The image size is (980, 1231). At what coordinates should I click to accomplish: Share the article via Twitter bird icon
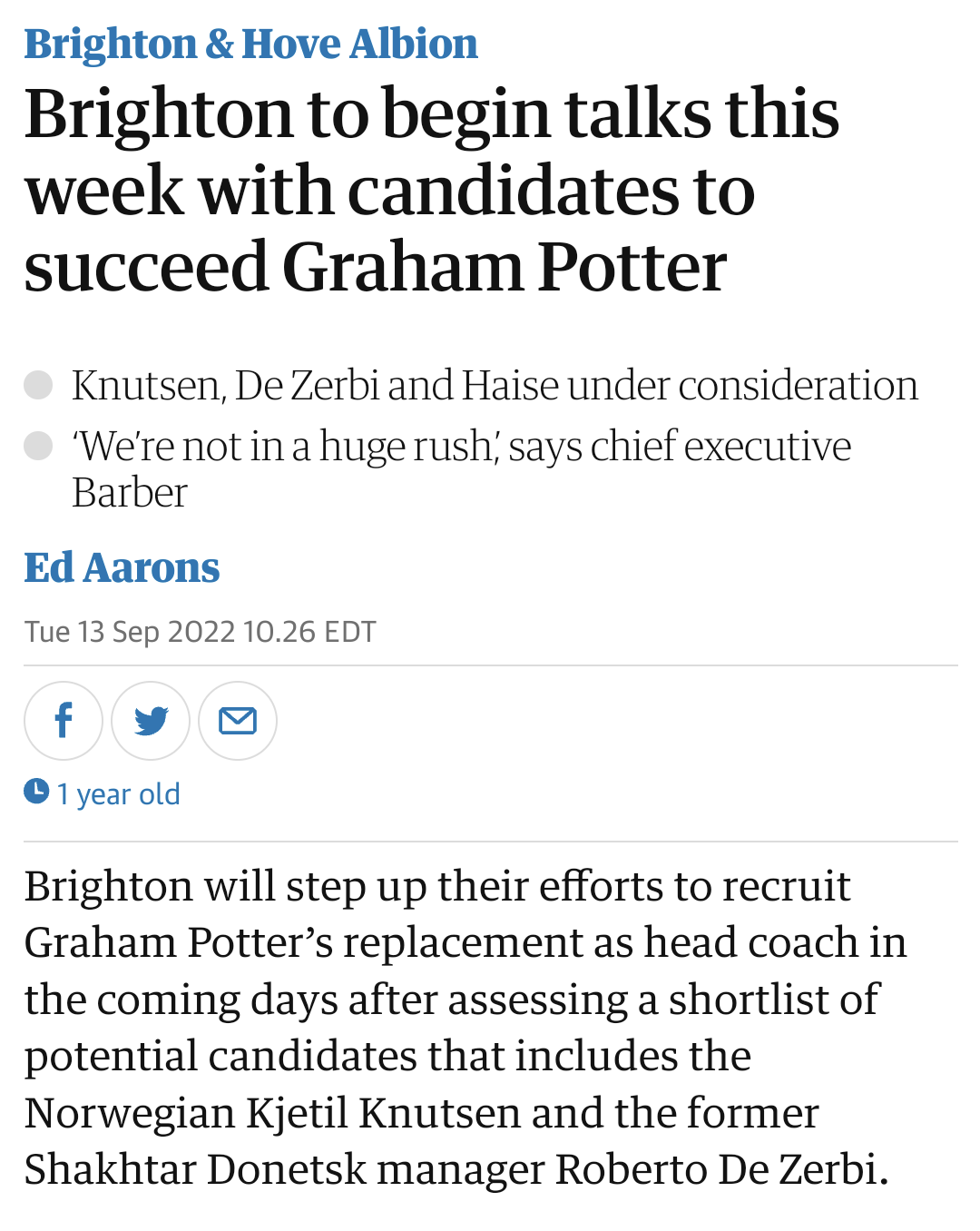[x=151, y=721]
